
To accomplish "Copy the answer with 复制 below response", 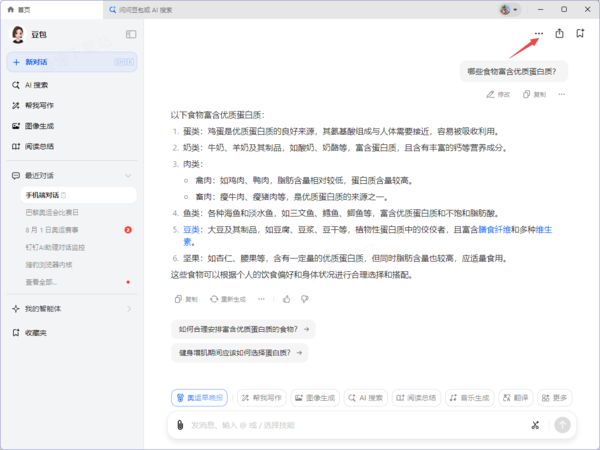I will point(186,299).
